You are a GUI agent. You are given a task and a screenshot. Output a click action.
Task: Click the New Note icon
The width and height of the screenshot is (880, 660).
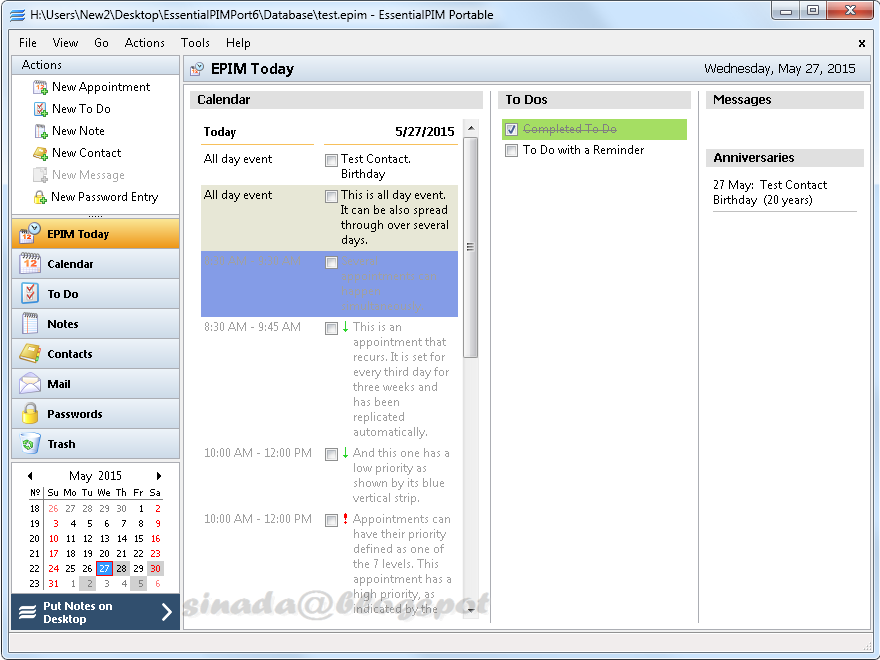(x=40, y=131)
